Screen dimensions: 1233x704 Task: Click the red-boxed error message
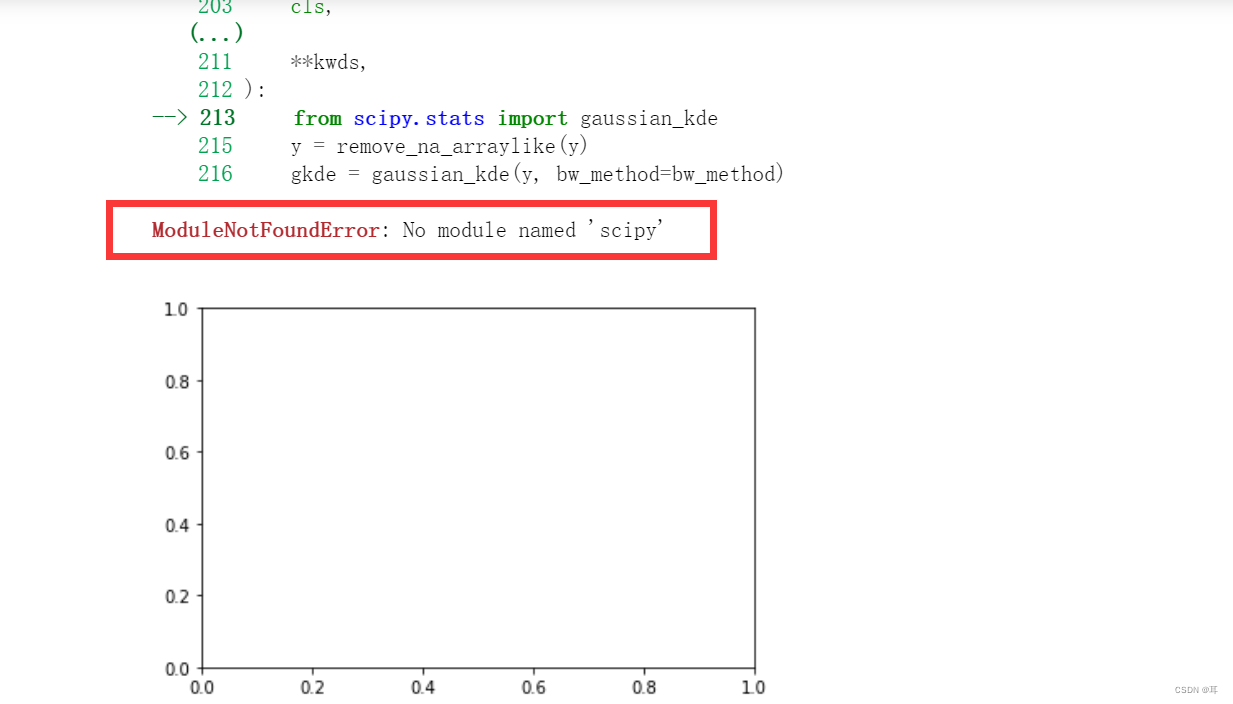tap(412, 230)
